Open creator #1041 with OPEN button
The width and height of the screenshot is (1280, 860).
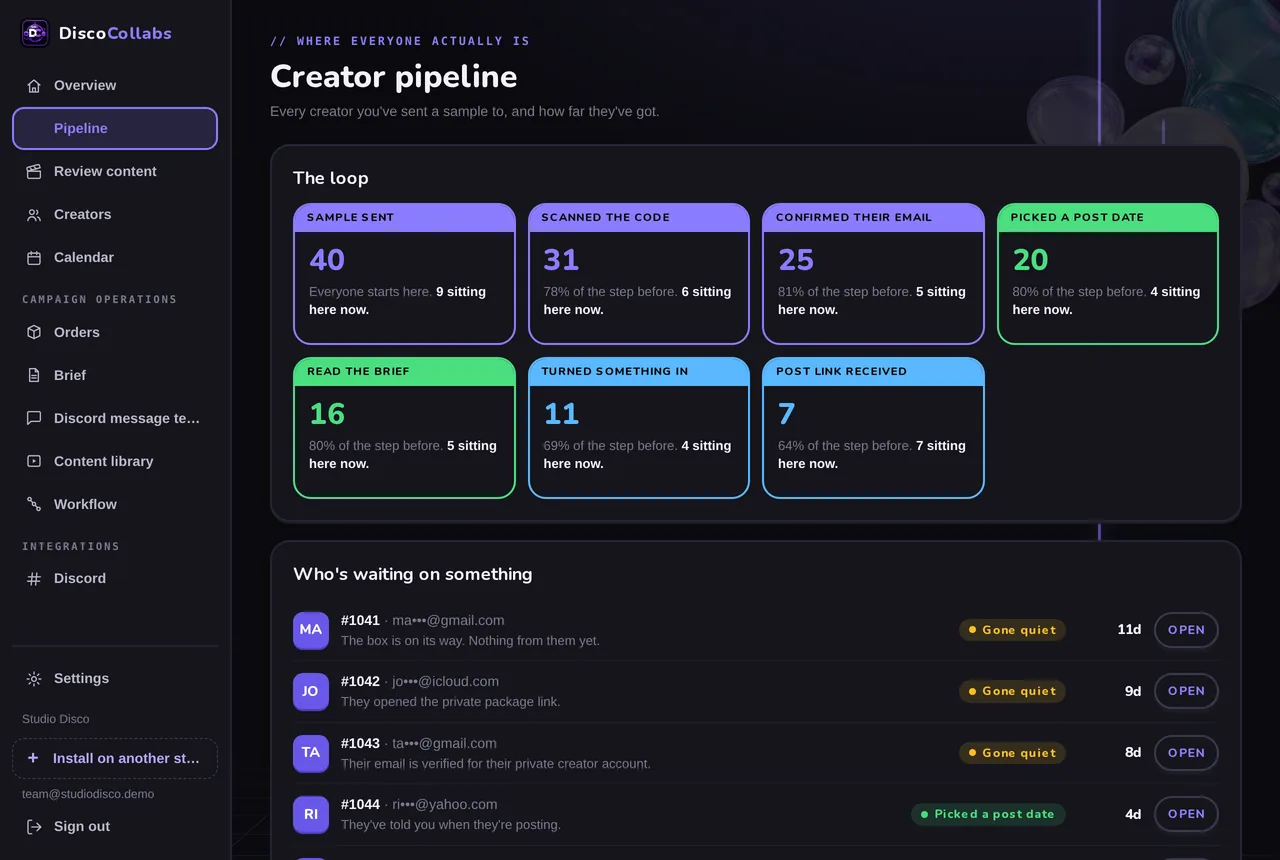pos(1186,630)
